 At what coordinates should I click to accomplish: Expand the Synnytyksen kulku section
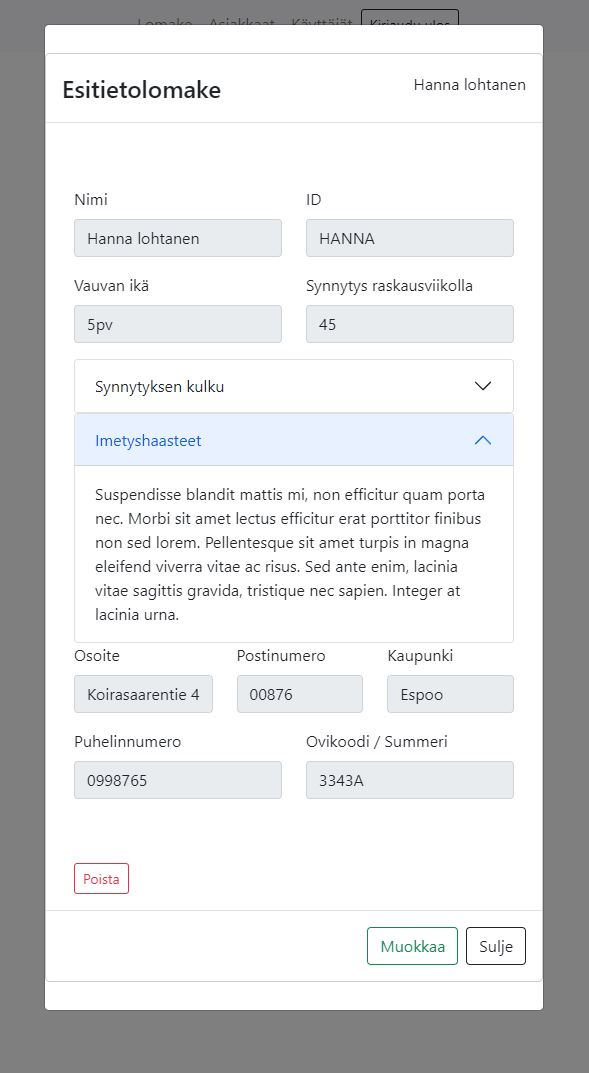(293, 385)
